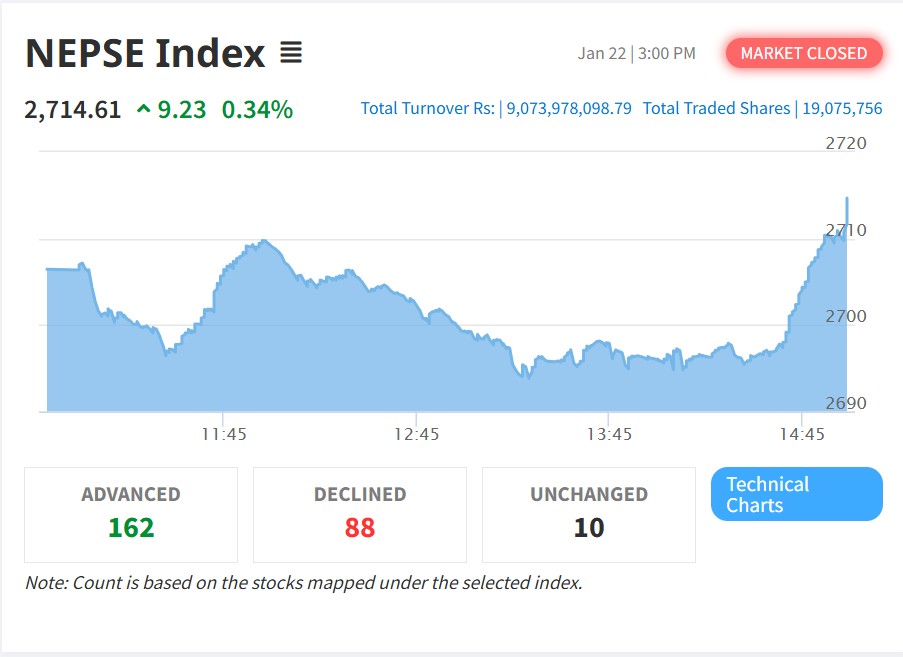Click the 13:45 time axis label
Image resolution: width=903 pixels, height=657 pixels.
click(610, 434)
